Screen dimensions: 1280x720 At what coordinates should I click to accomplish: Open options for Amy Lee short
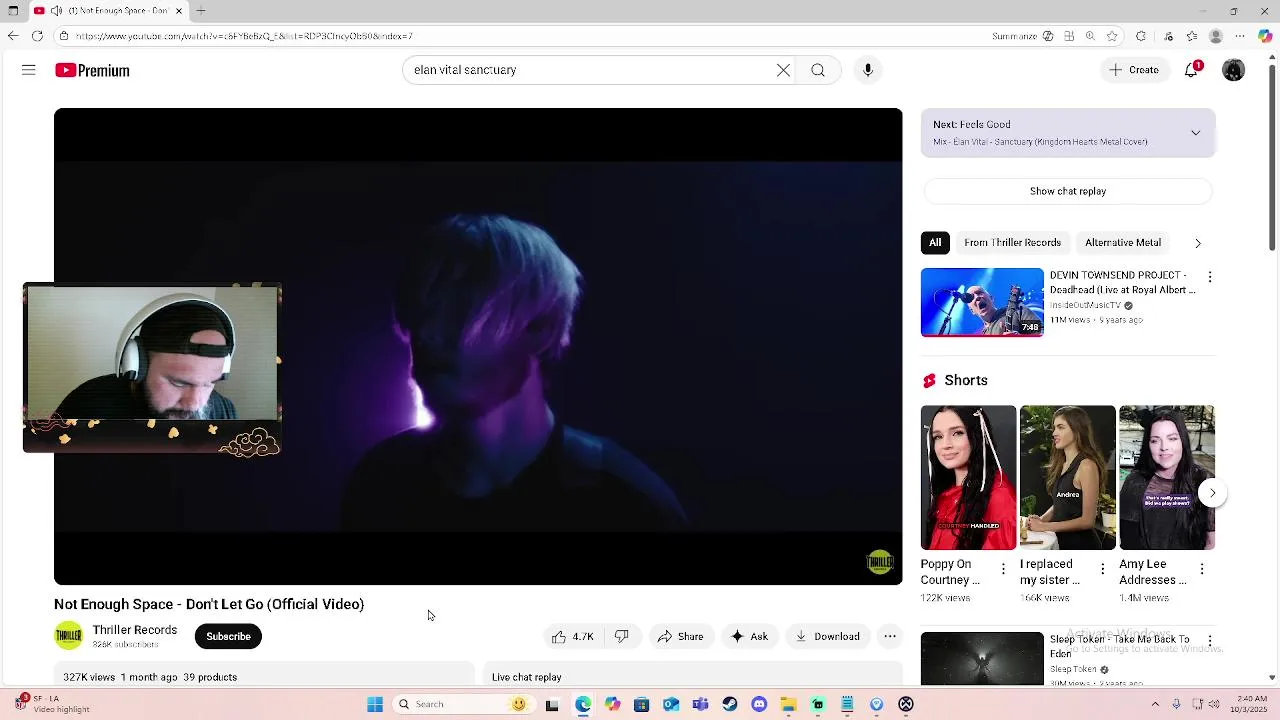[1202, 568]
